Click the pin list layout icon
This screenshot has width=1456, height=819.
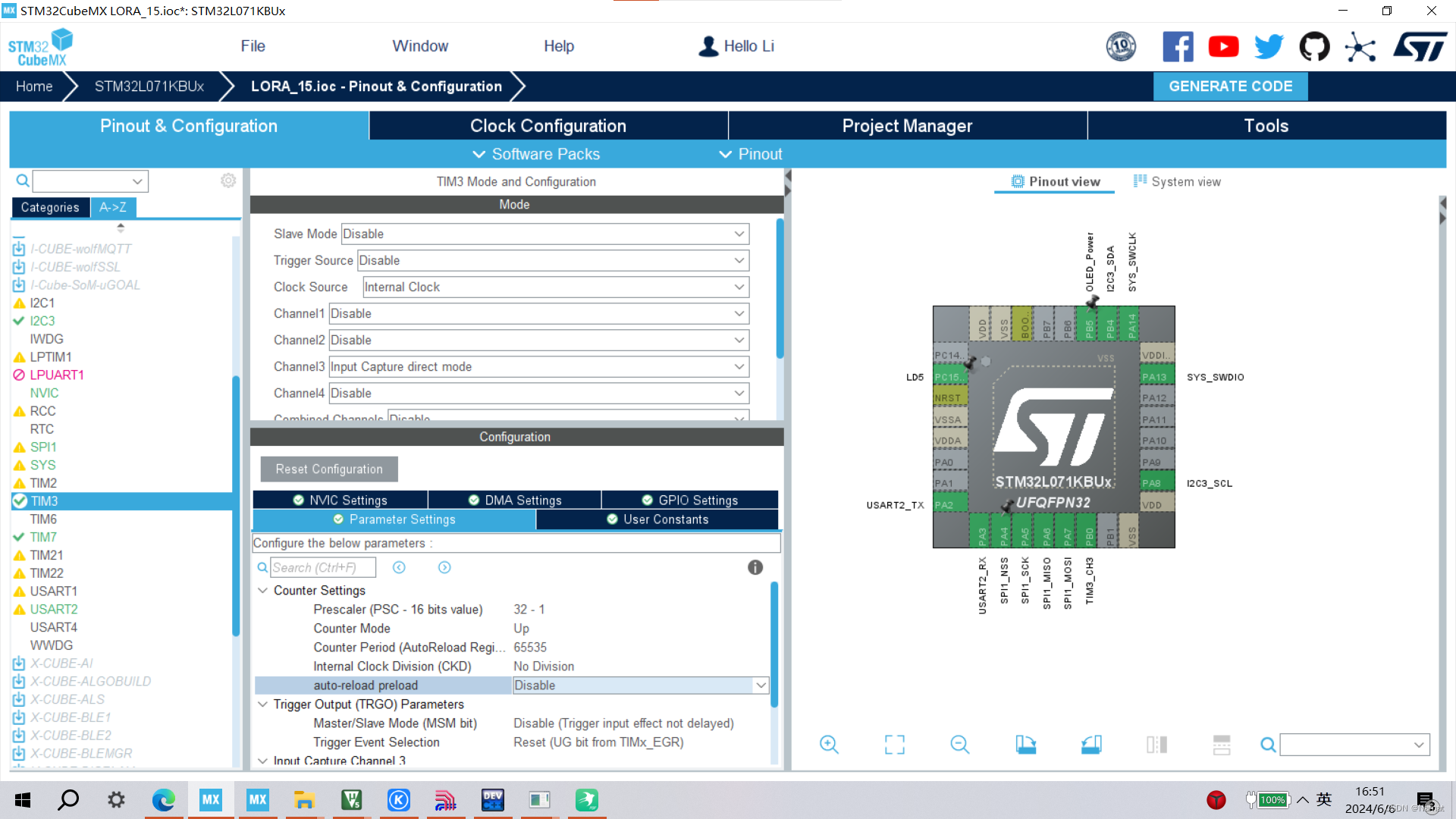1222,745
